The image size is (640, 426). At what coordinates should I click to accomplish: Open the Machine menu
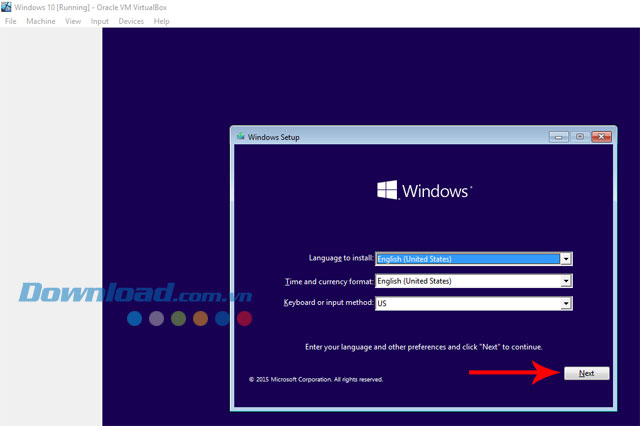[41, 21]
